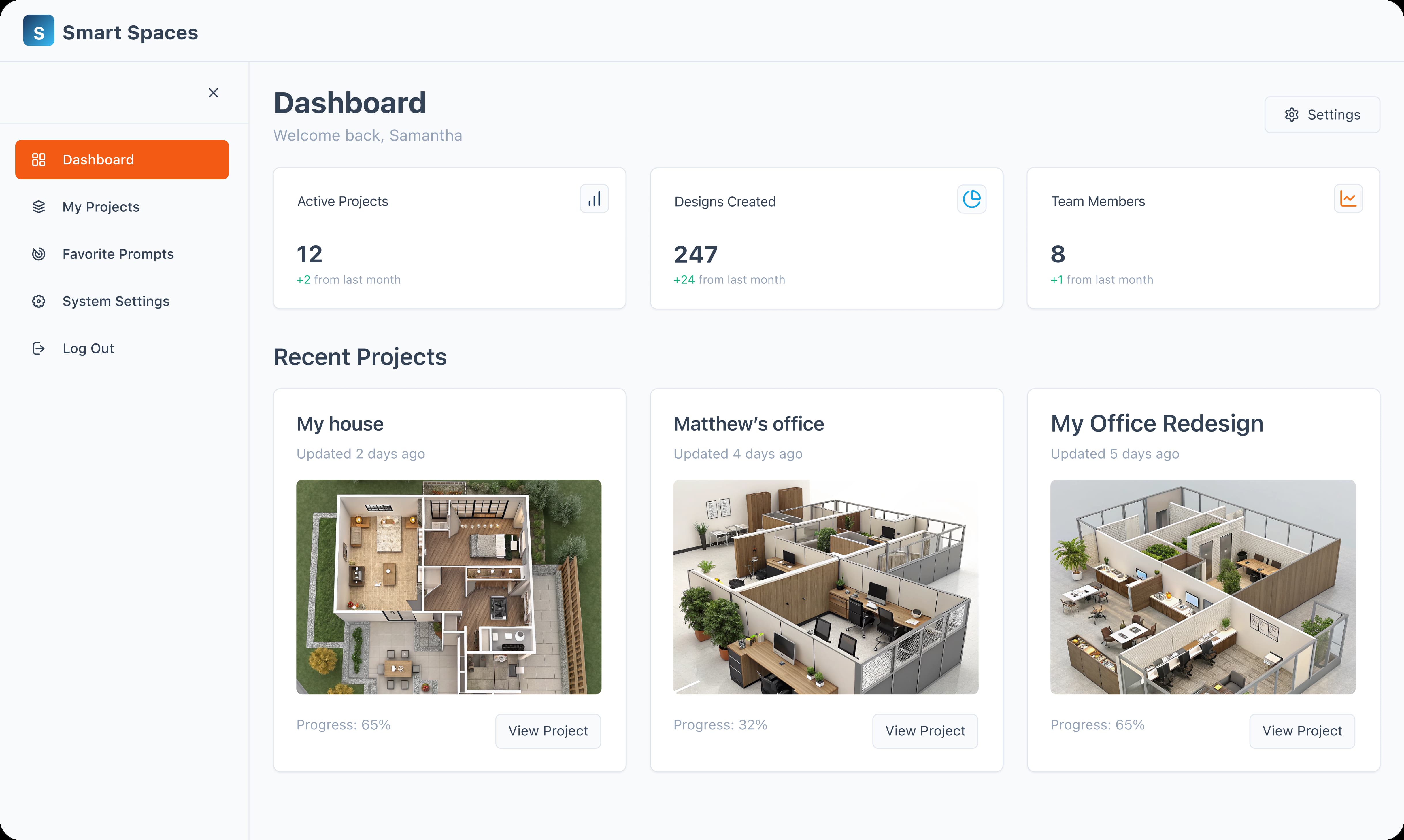Open the Settings button at top right
Viewport: 1404px width, 840px height.
(1321, 115)
